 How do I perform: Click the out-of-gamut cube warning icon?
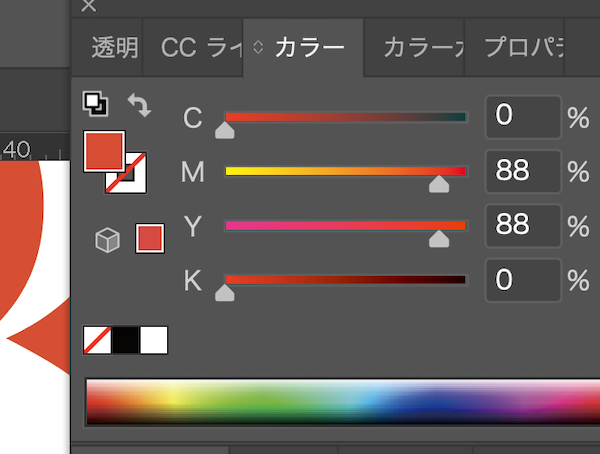tap(107, 239)
